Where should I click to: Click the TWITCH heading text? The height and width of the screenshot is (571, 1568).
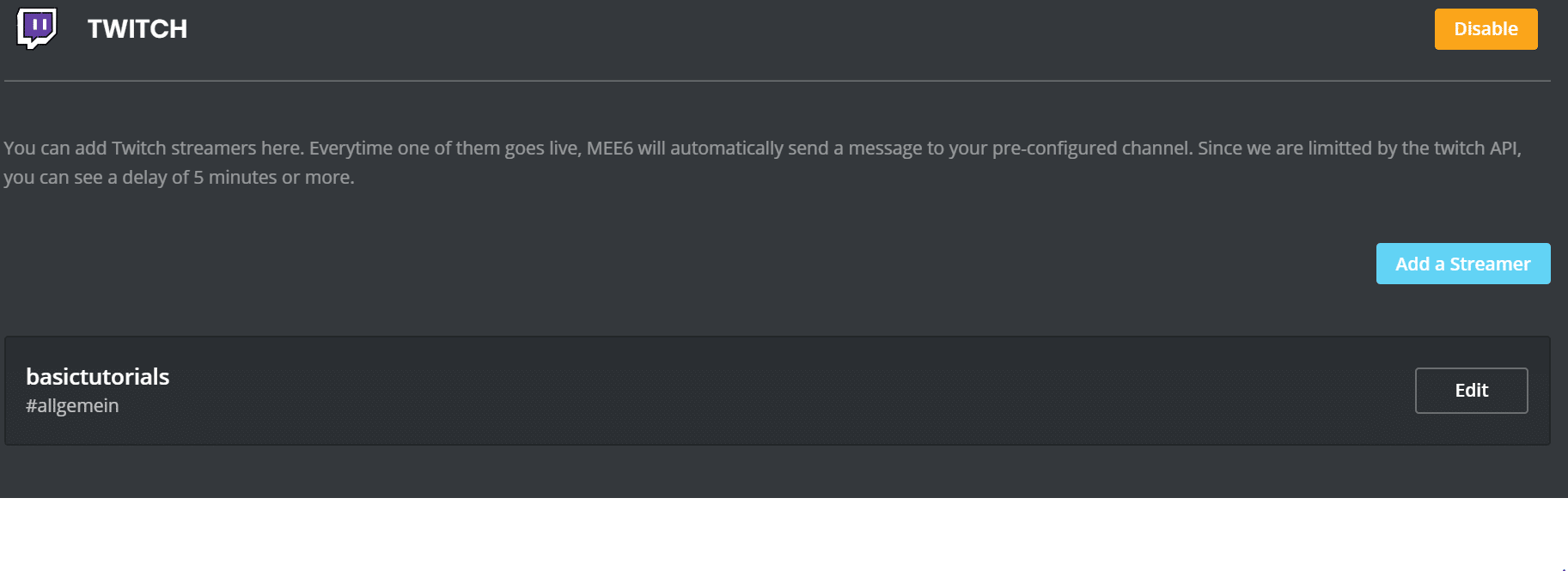[137, 29]
